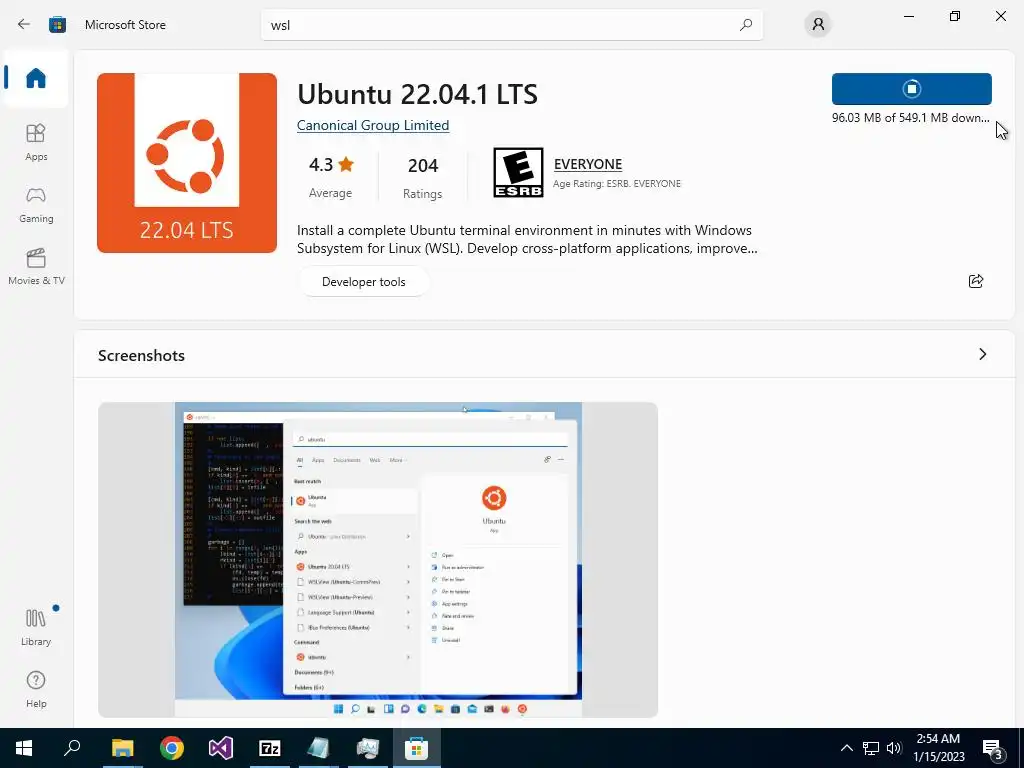Viewport: 1024px width, 768px height.
Task: Click the Screenshots section heading
Action: pyautogui.click(x=142, y=355)
